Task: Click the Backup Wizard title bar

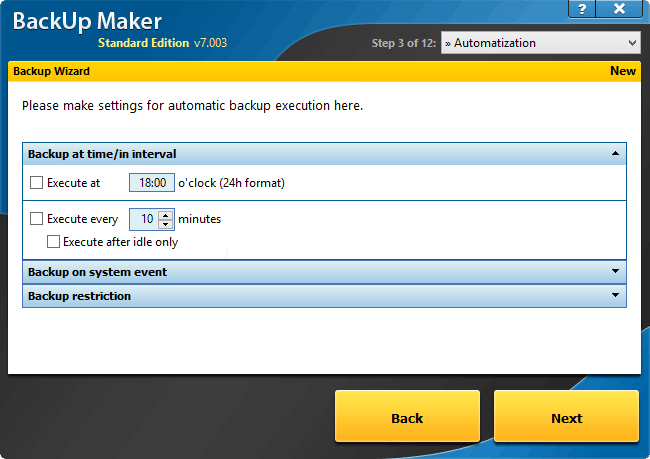Action: click(324, 71)
